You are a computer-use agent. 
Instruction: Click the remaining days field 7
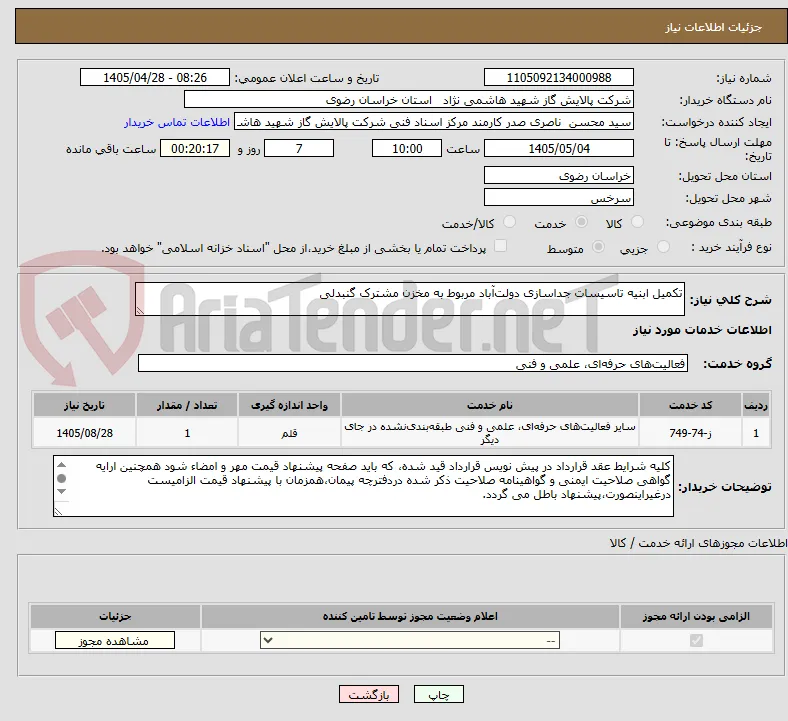(x=299, y=149)
